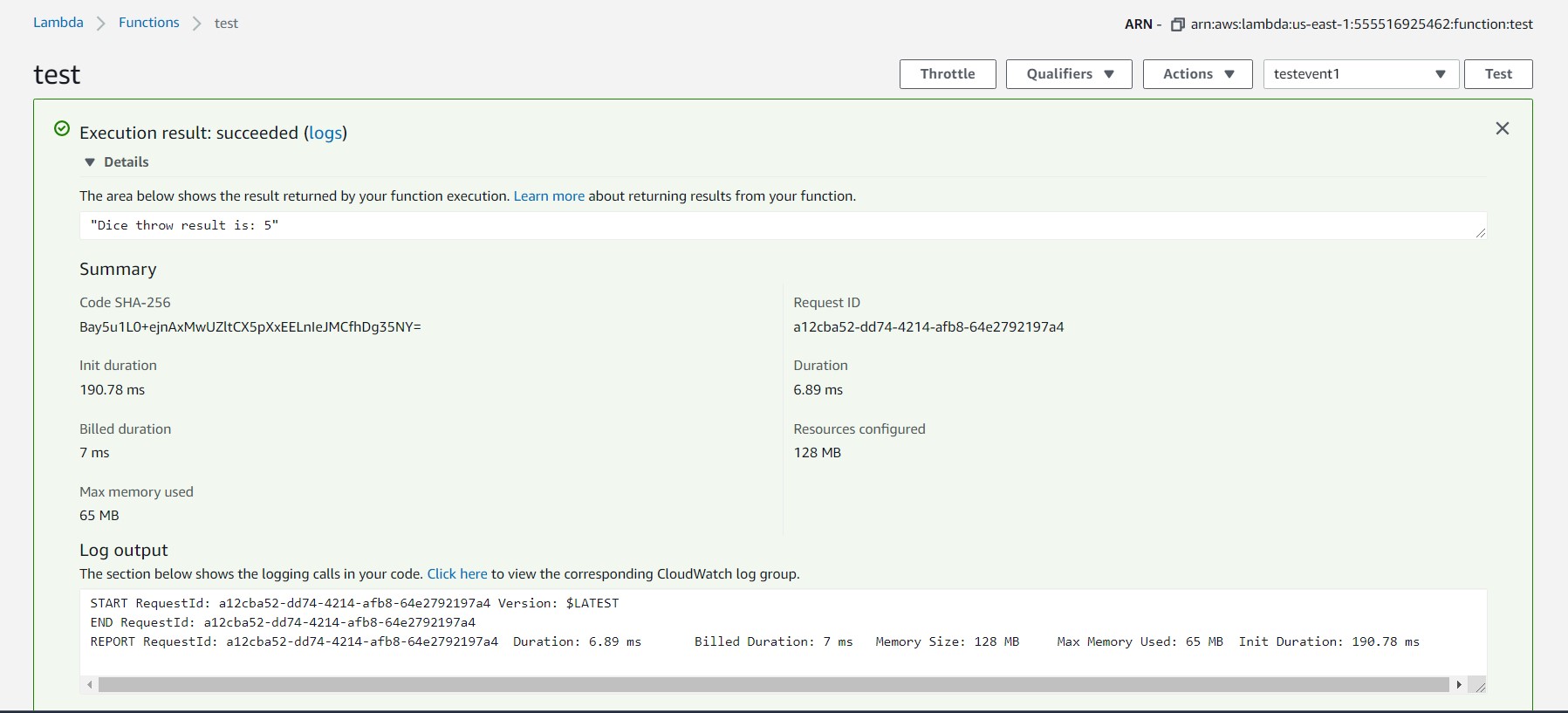The image size is (1568, 713).
Task: Click the Throttle button
Action: coord(948,74)
